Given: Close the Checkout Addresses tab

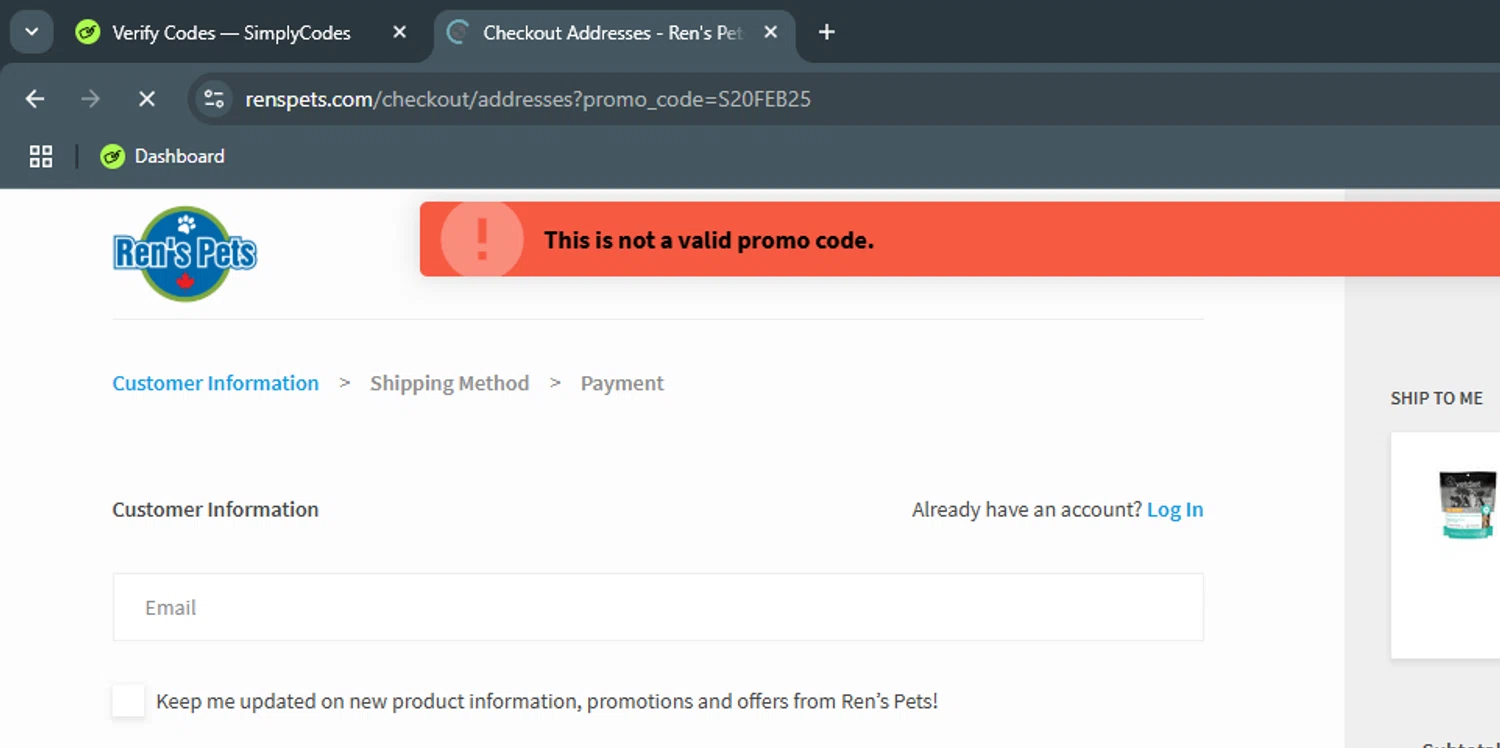Looking at the screenshot, I should click(771, 33).
